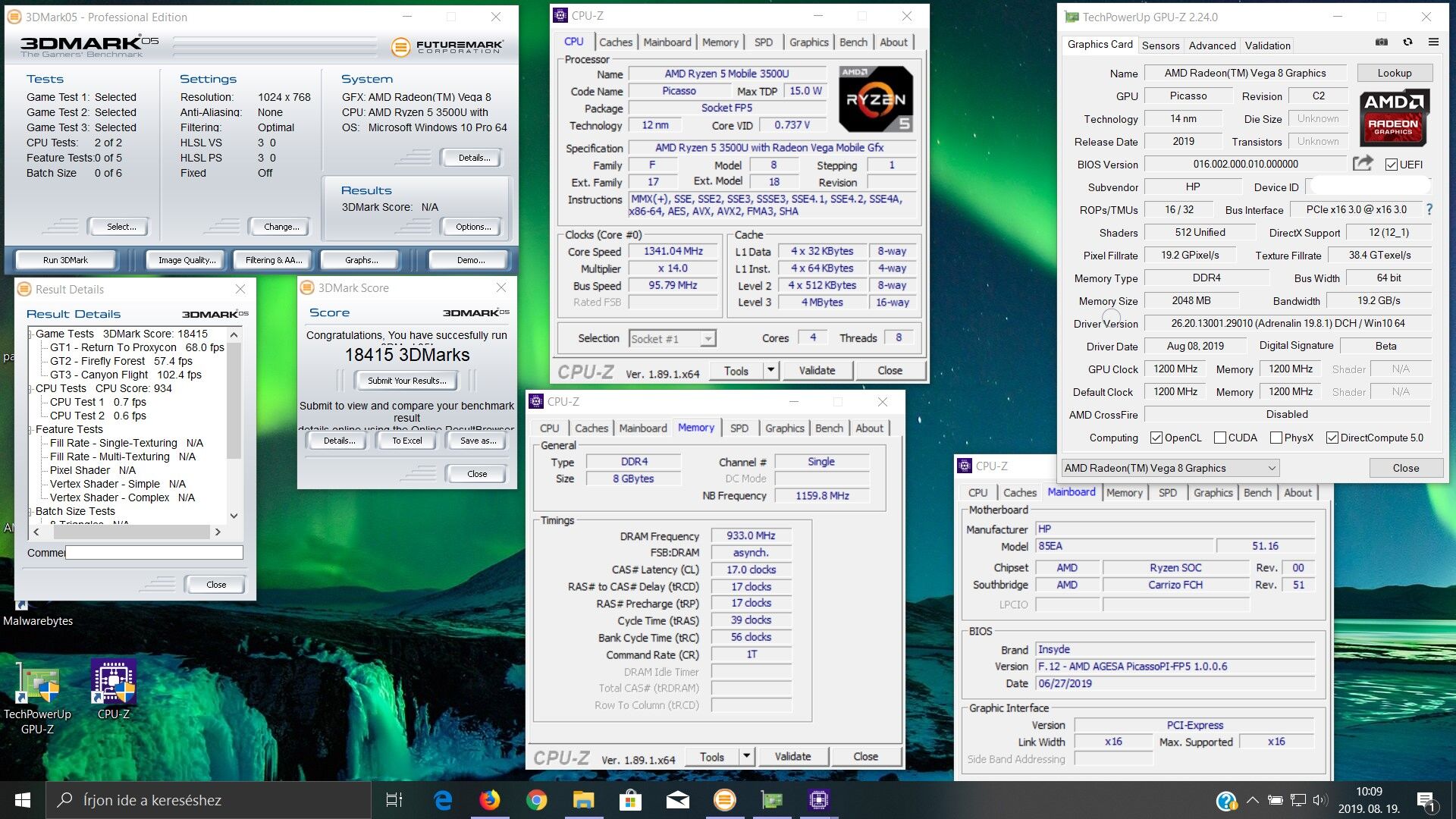Click the Filtering & AA button

tap(274, 260)
